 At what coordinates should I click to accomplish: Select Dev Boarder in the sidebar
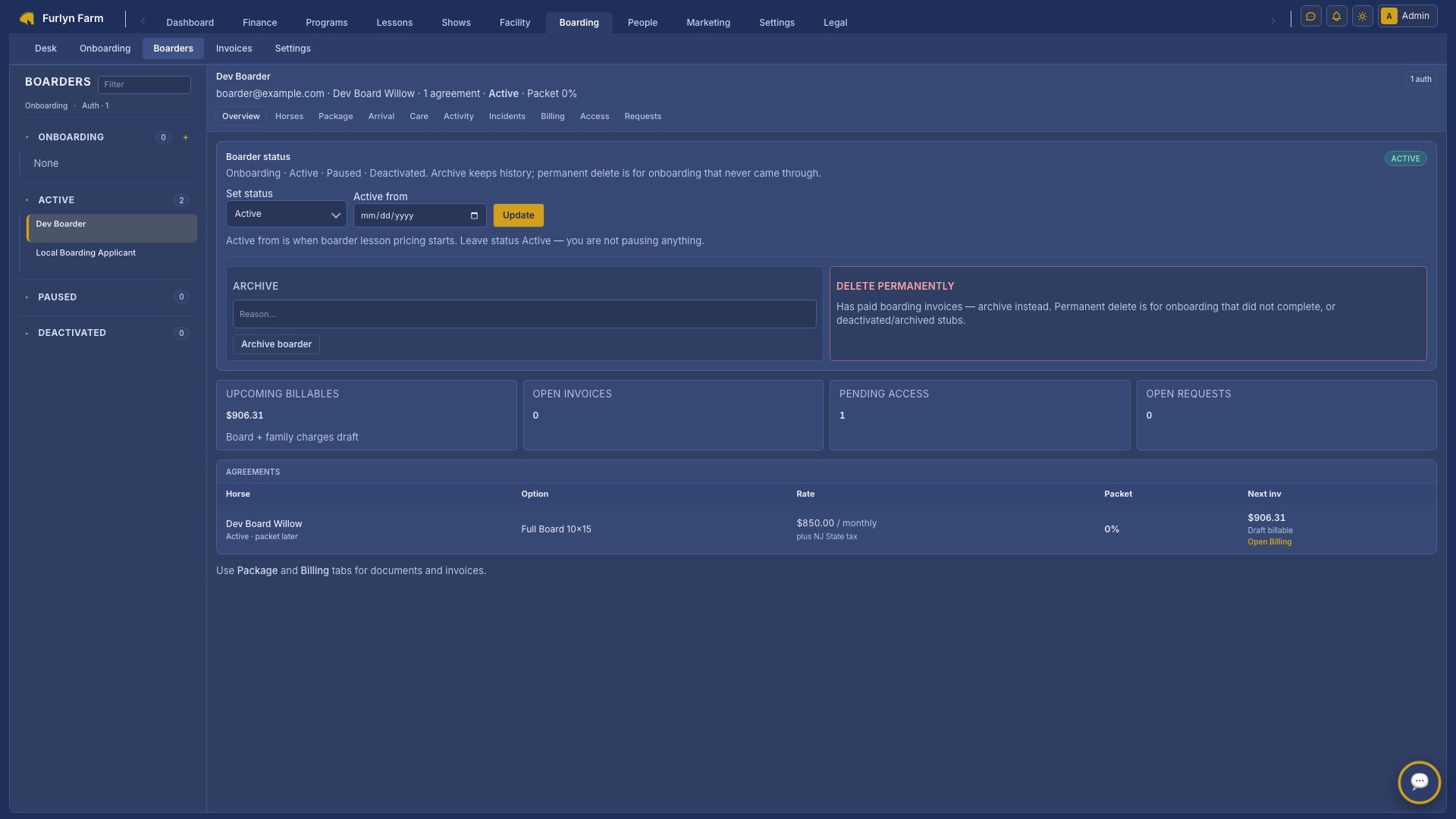(111, 228)
